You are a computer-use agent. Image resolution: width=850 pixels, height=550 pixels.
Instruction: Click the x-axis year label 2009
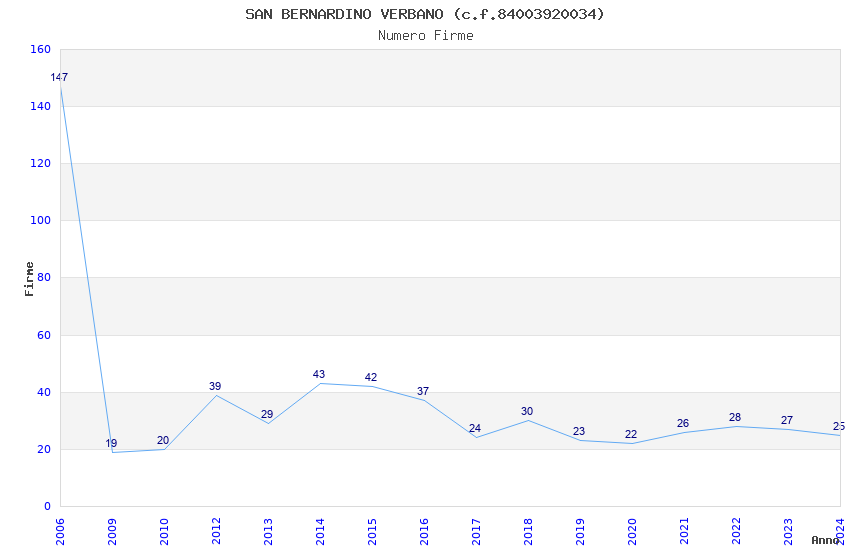(112, 532)
